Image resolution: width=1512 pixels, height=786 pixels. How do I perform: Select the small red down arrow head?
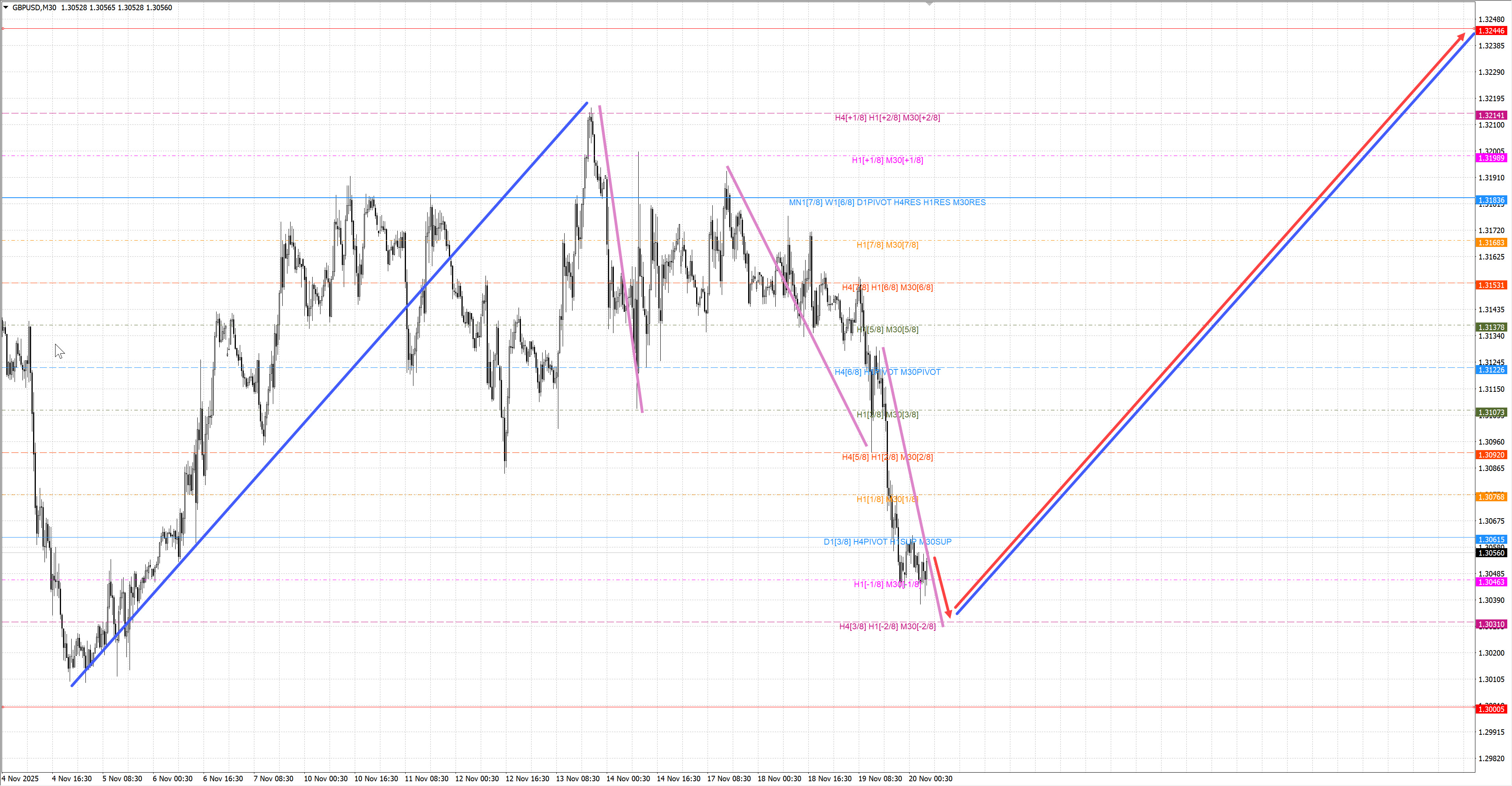pos(949,613)
